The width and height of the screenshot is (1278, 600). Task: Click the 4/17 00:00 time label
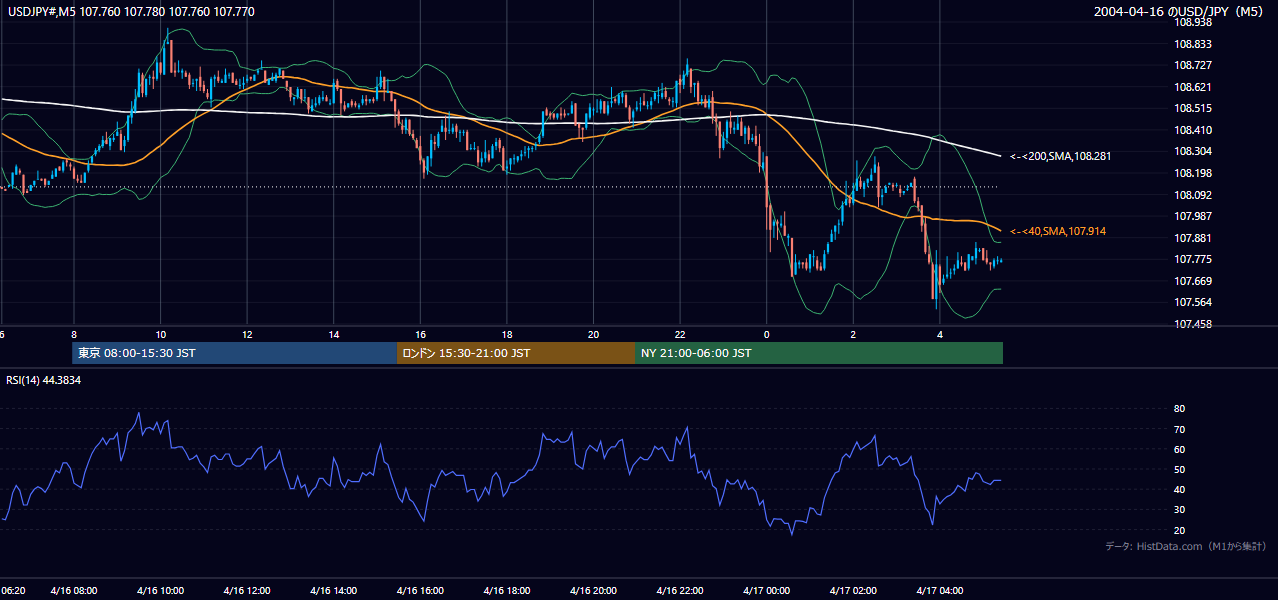(766, 590)
